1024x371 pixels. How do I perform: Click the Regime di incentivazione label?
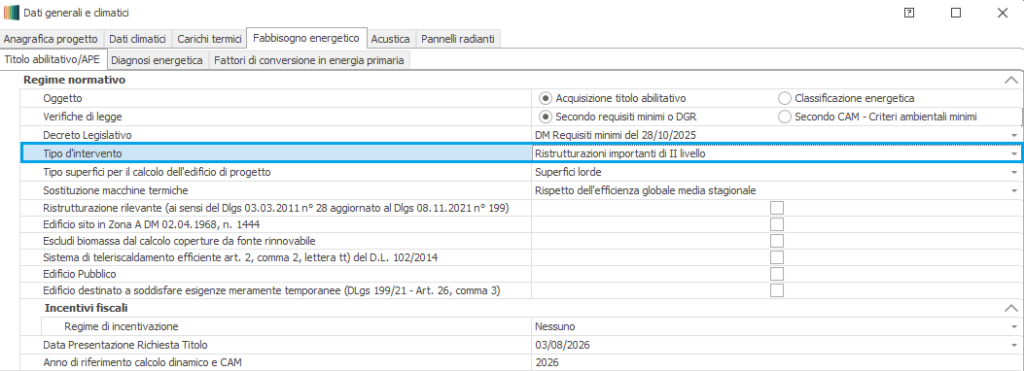tap(121, 327)
